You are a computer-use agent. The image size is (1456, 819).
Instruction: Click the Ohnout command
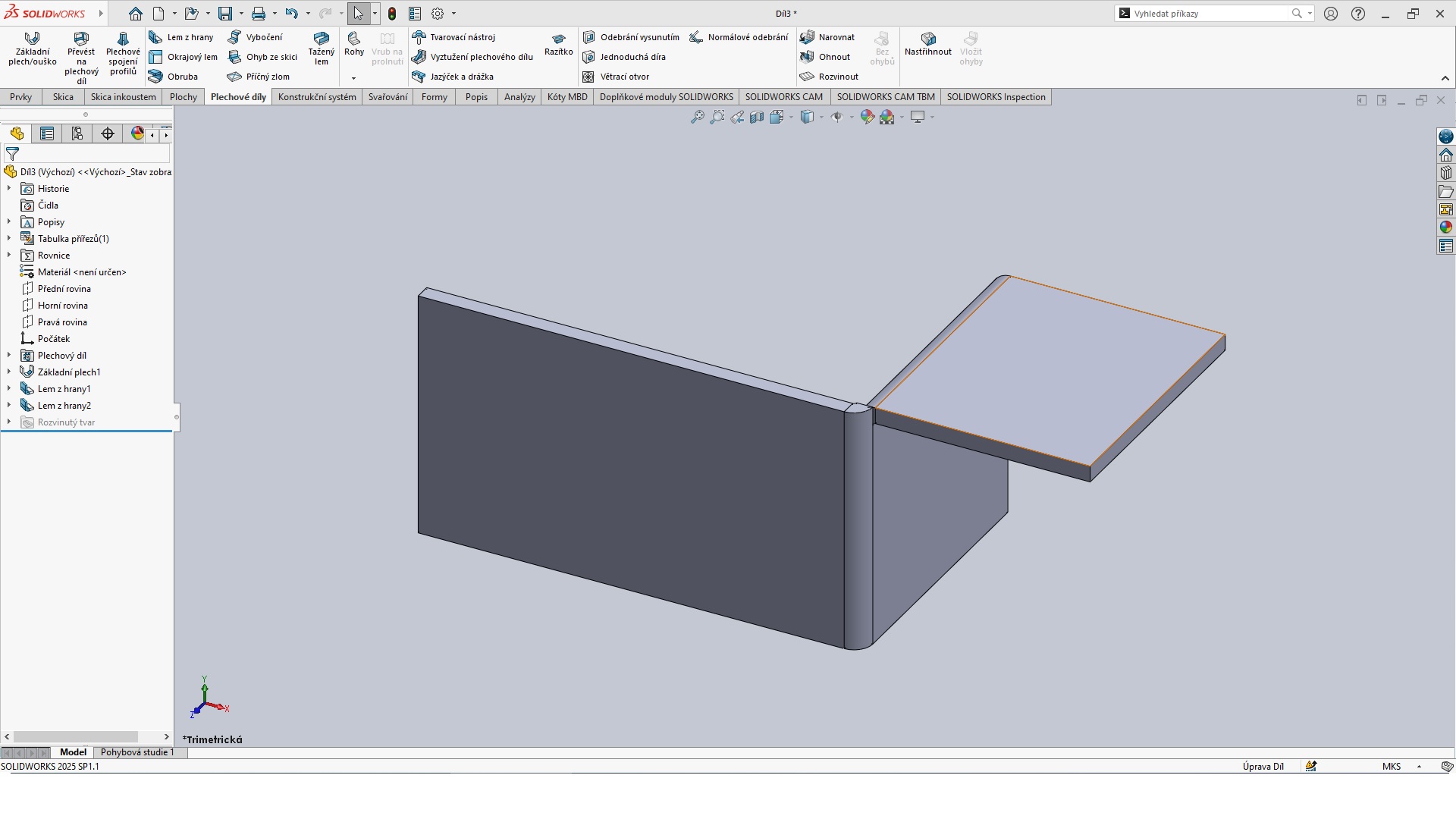(x=825, y=57)
